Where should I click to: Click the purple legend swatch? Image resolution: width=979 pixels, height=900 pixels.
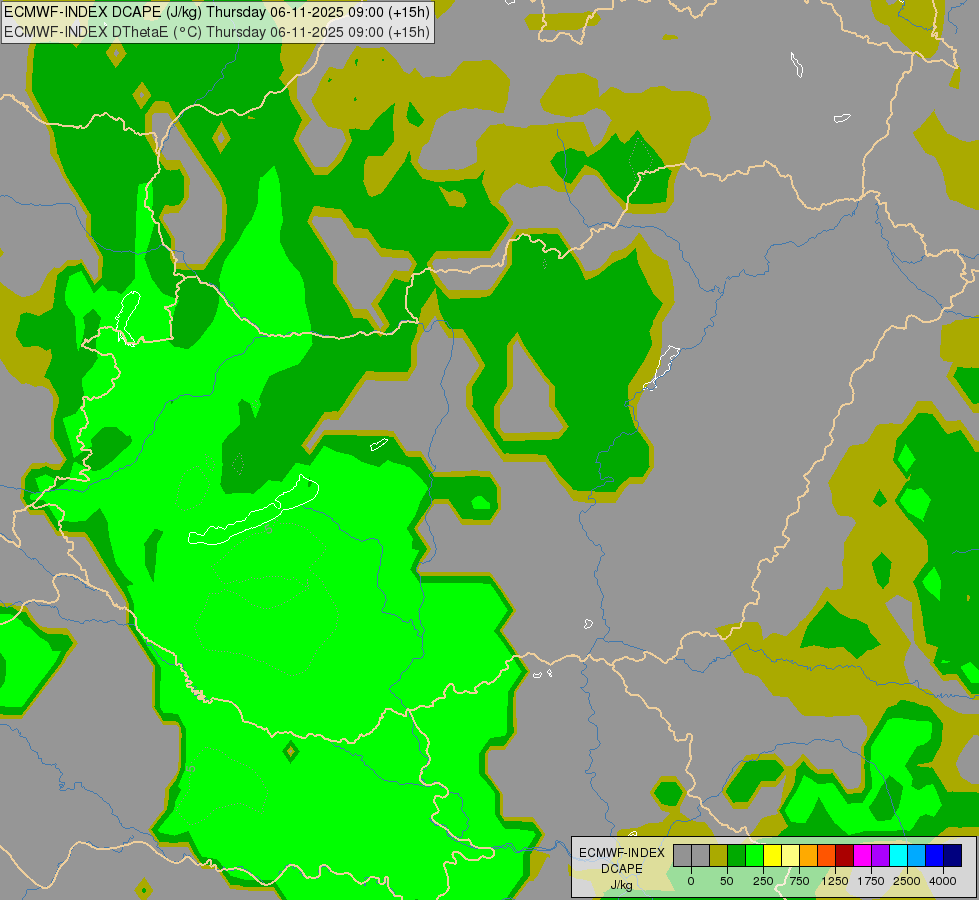click(880, 855)
